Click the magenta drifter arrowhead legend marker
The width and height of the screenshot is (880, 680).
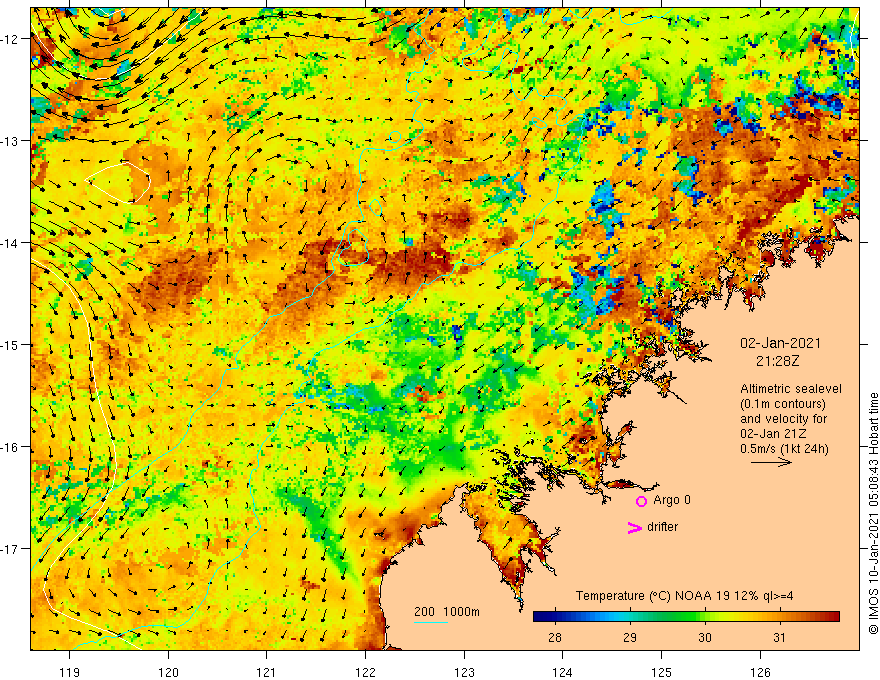point(634,527)
